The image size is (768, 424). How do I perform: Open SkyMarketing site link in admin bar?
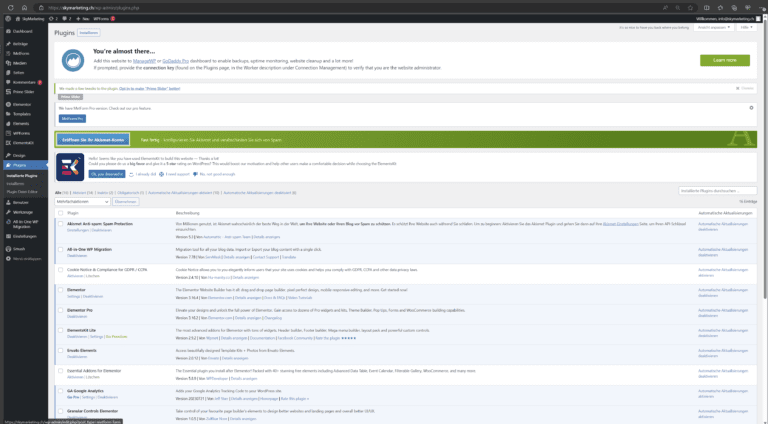point(30,19)
